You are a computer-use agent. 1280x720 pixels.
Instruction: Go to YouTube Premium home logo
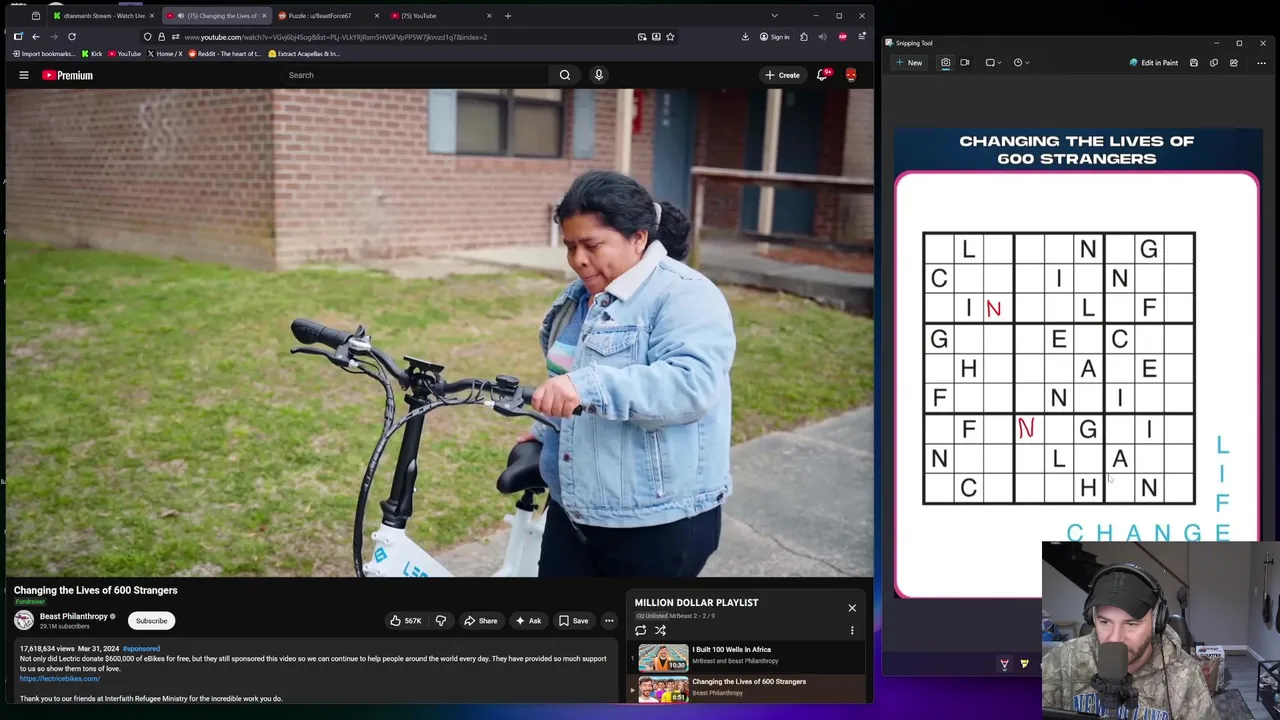[x=67, y=75]
